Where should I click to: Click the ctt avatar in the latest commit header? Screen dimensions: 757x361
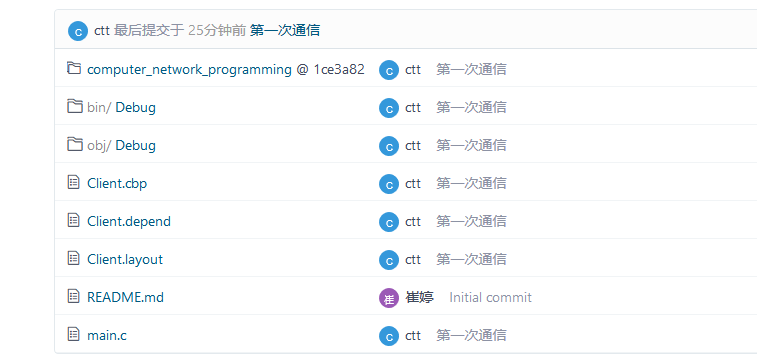click(78, 31)
